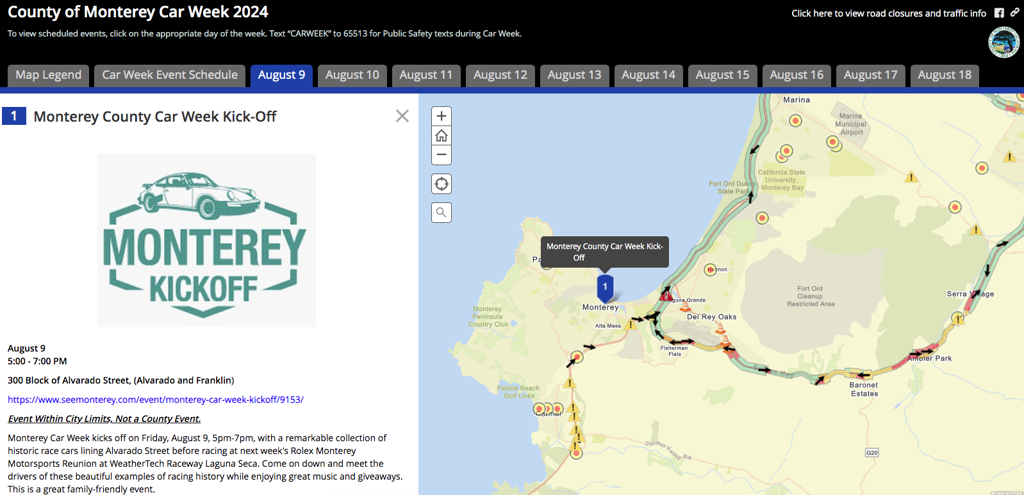Image resolution: width=1024 pixels, height=495 pixels.
Task: Open the Facebook share icon
Action: [999, 13]
